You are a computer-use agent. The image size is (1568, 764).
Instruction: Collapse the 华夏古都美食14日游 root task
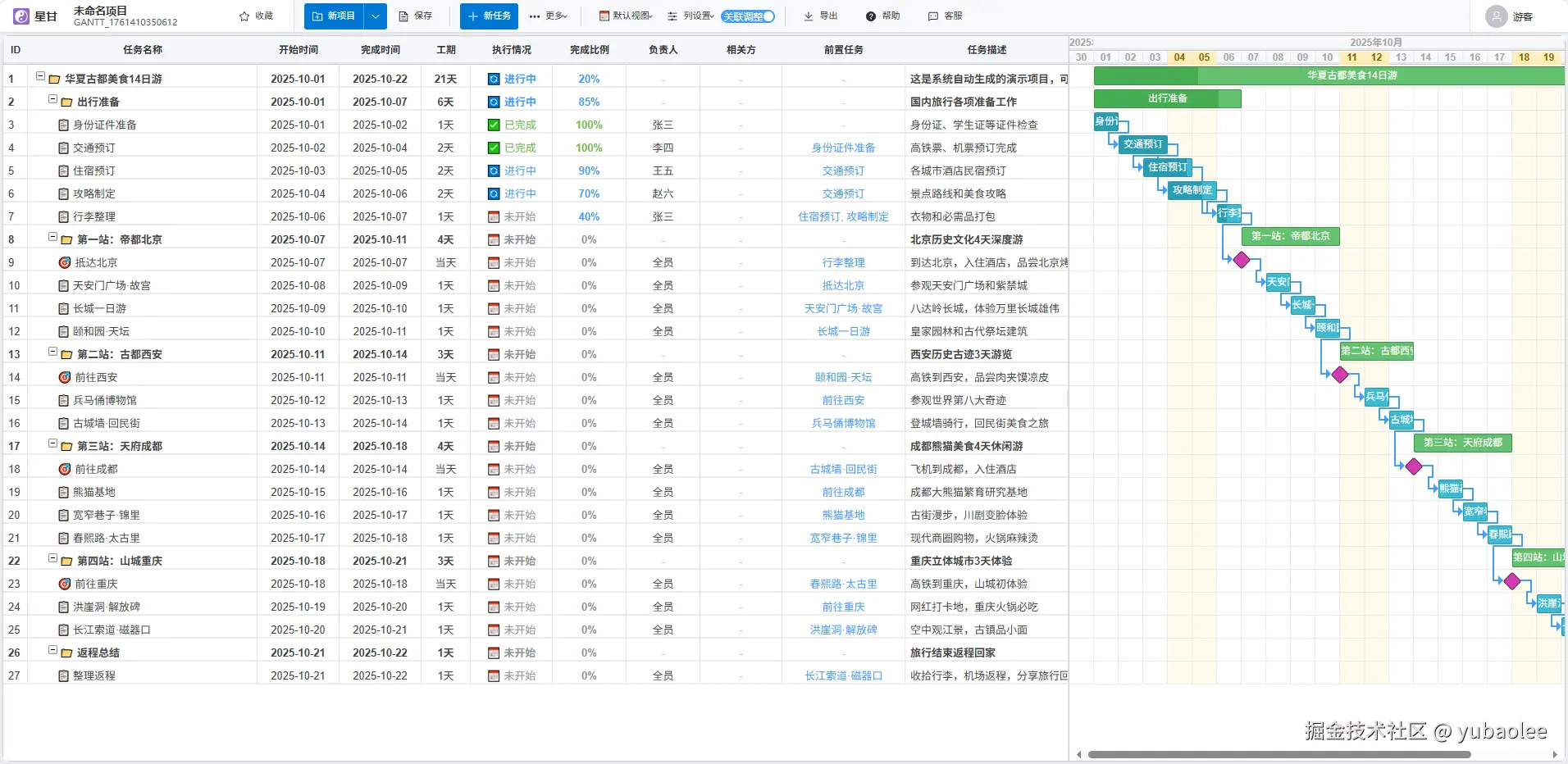coord(40,76)
